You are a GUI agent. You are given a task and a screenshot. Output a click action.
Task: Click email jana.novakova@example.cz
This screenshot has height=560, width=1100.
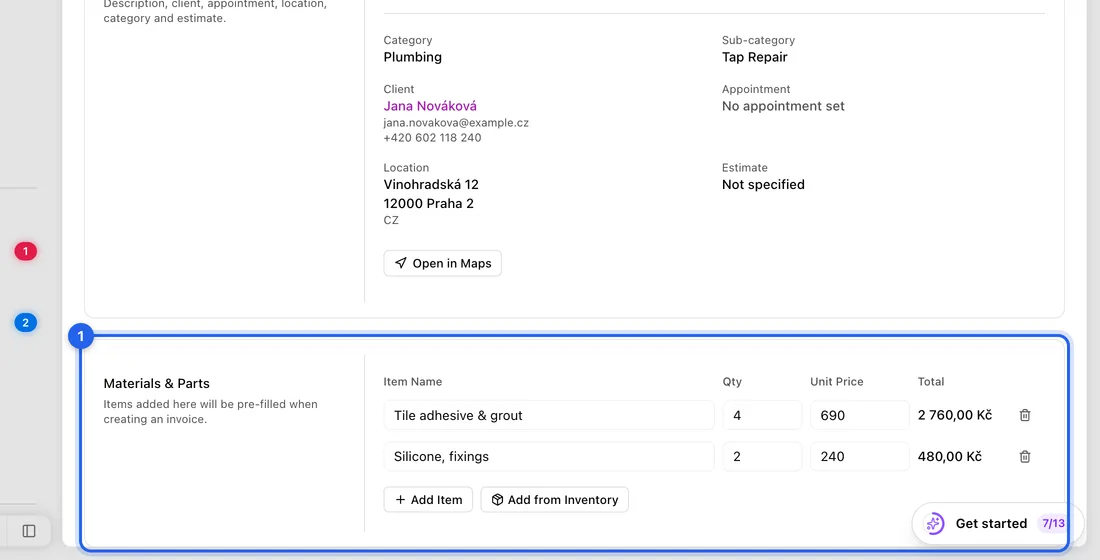tap(456, 123)
